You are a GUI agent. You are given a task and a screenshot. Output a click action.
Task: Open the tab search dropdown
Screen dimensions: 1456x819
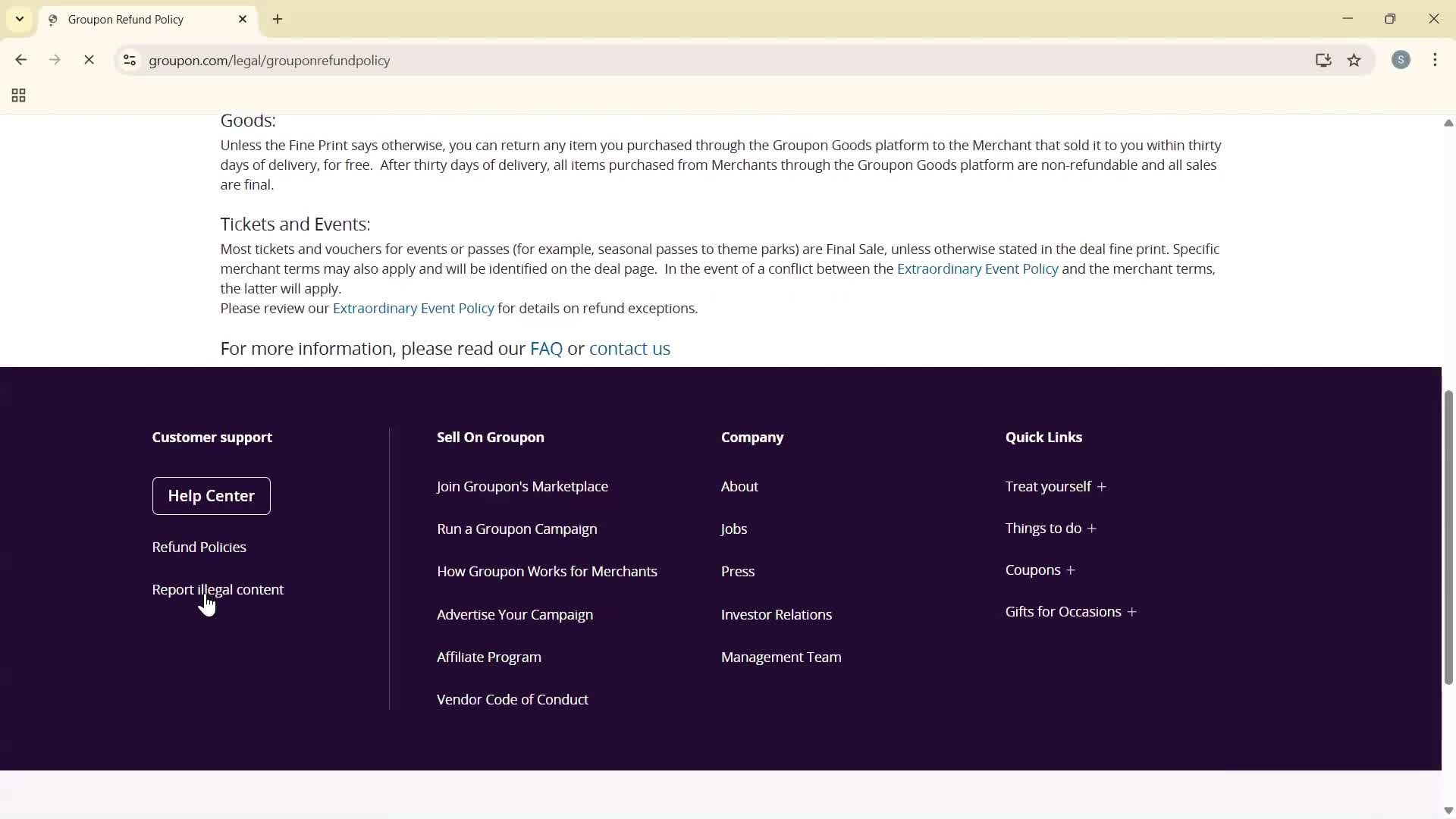[x=19, y=19]
